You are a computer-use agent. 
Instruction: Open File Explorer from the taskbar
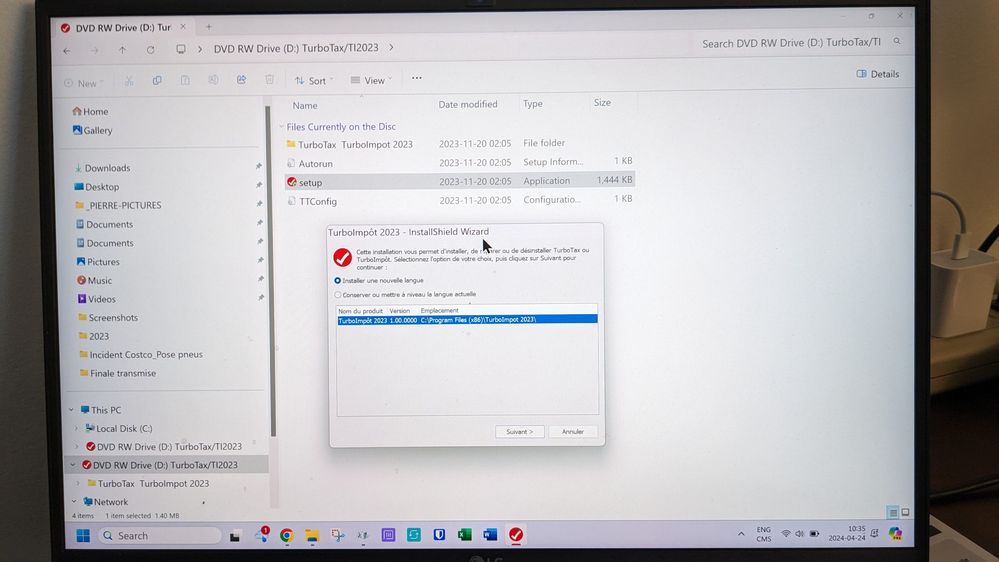pyautogui.click(x=312, y=536)
